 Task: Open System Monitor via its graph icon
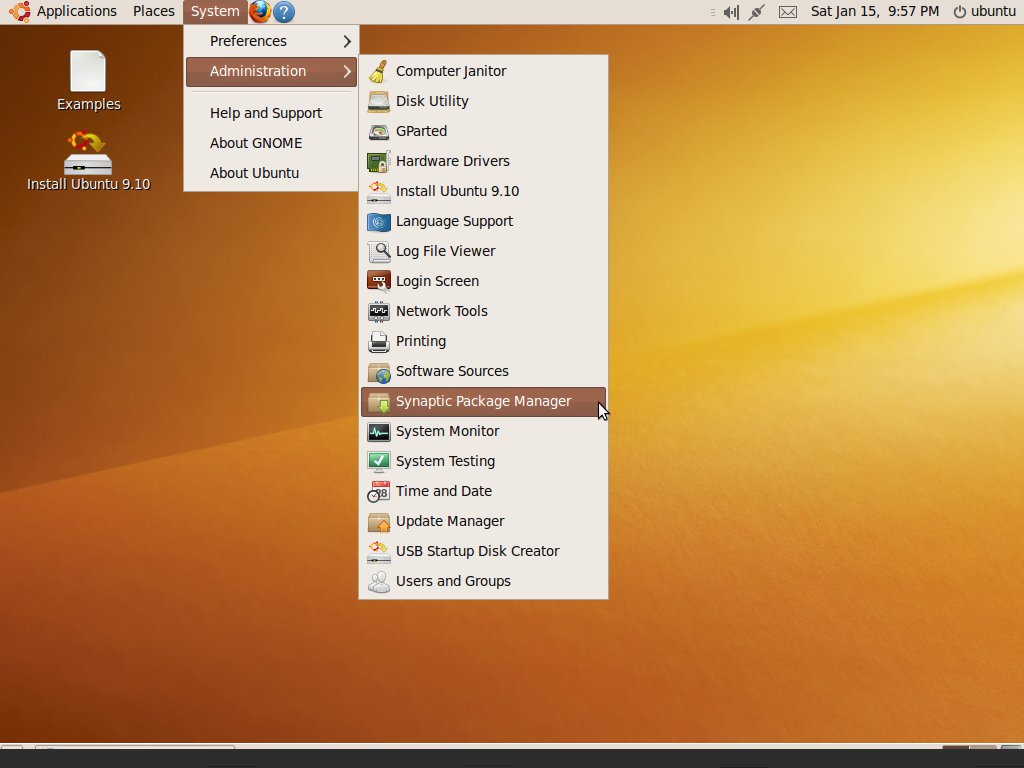[378, 432]
